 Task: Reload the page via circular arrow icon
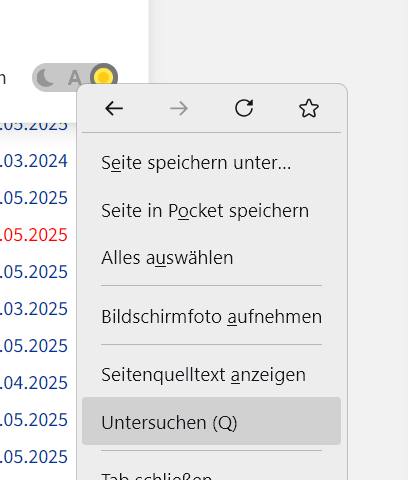(244, 108)
